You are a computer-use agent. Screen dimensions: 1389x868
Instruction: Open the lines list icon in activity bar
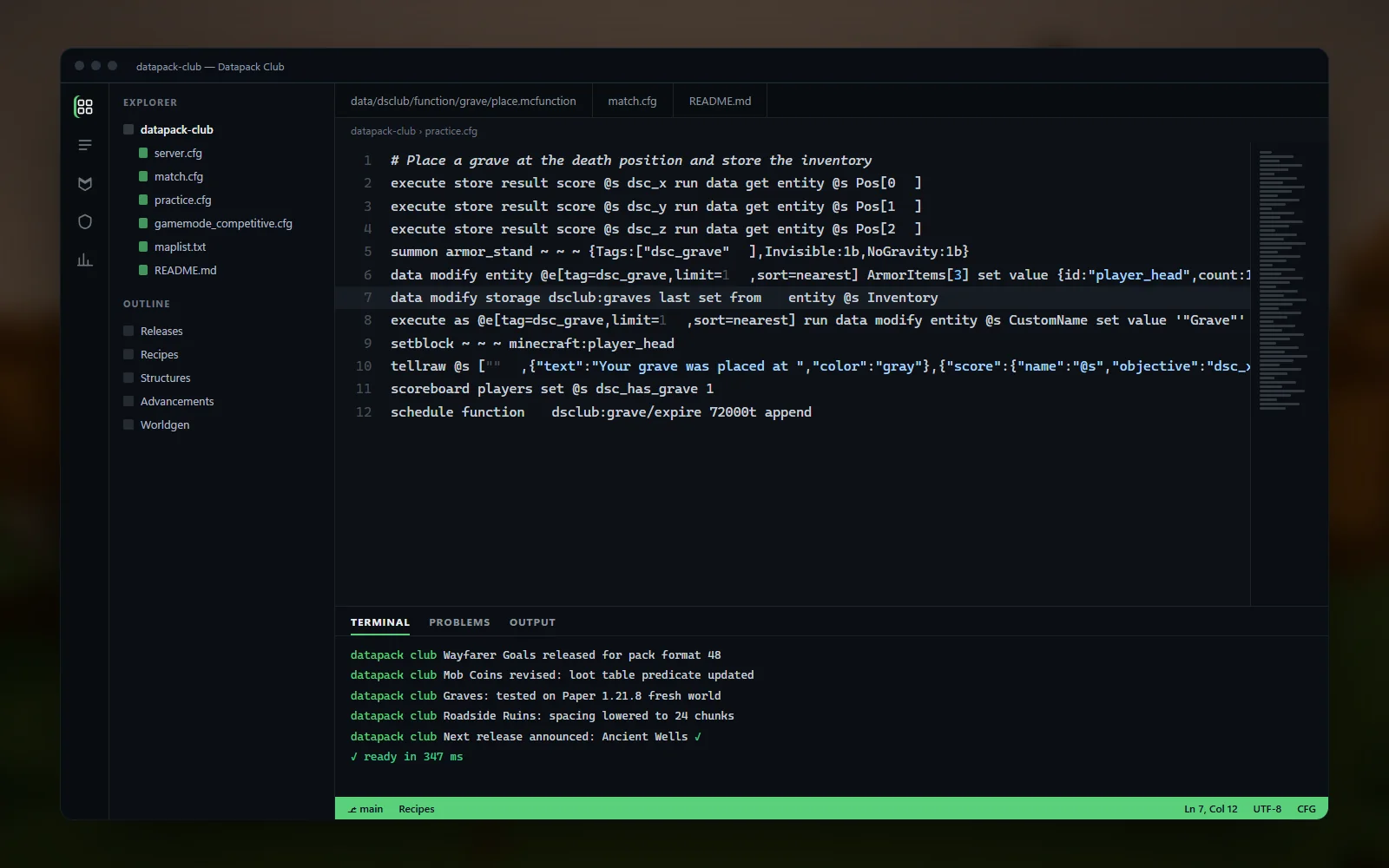[x=84, y=145]
